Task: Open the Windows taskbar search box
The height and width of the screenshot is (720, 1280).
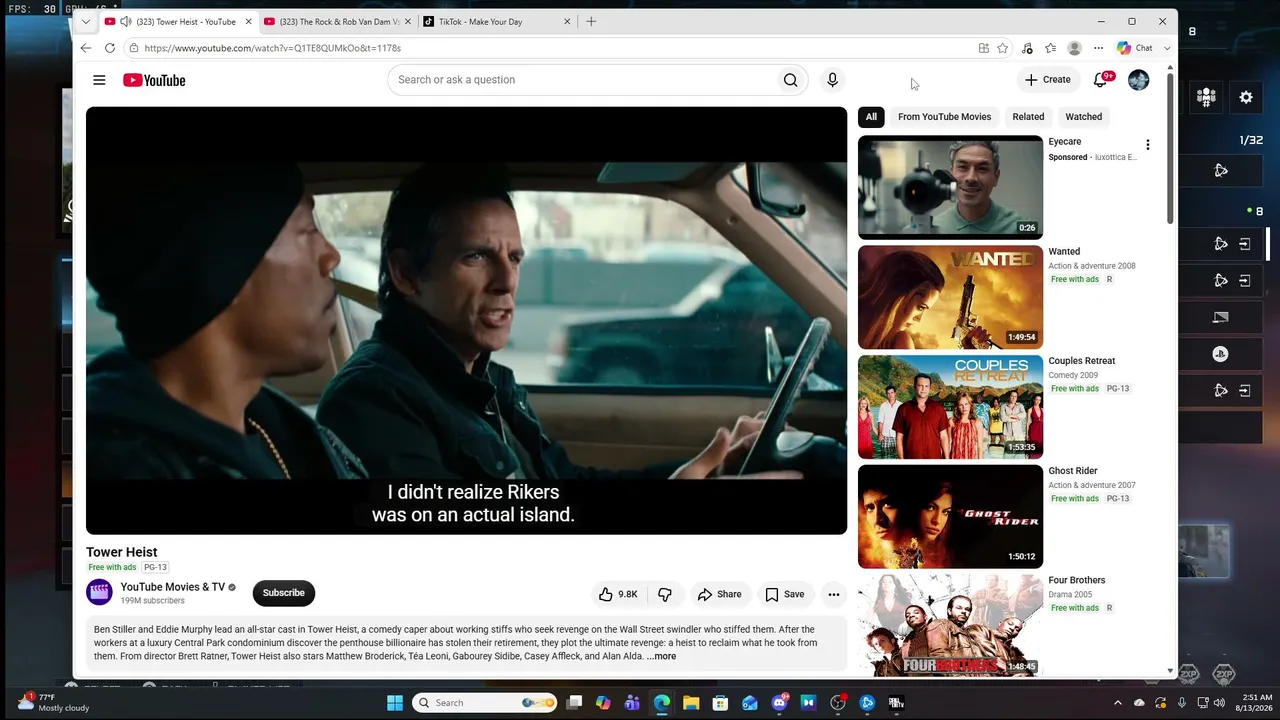Action: pos(485,703)
